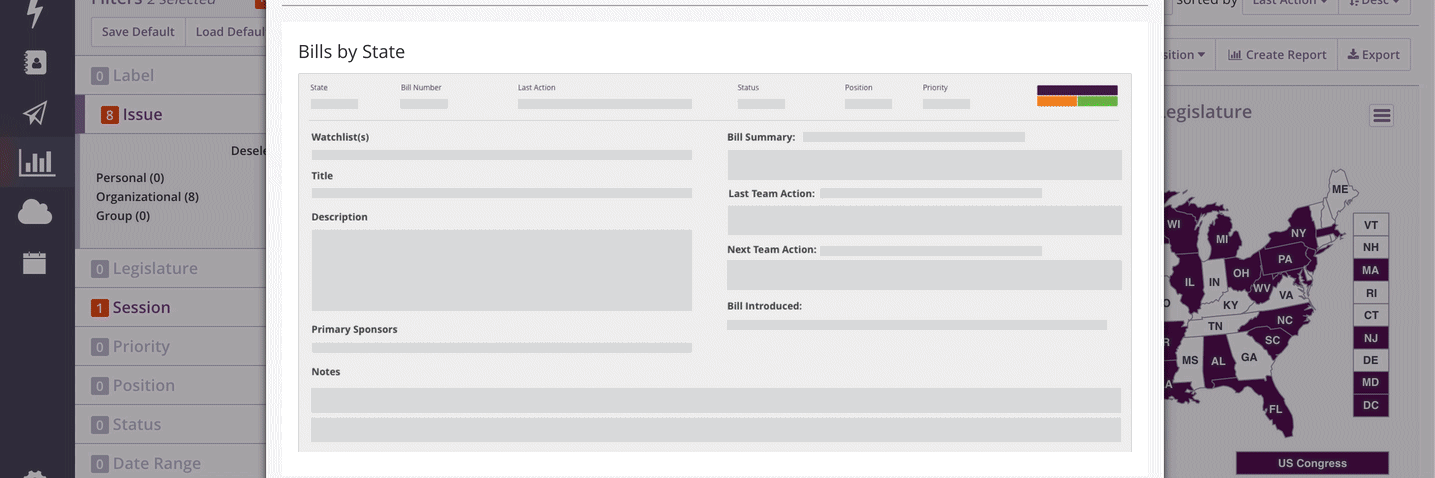Click the NH state box
The height and width of the screenshot is (478, 1435).
(x=1370, y=247)
